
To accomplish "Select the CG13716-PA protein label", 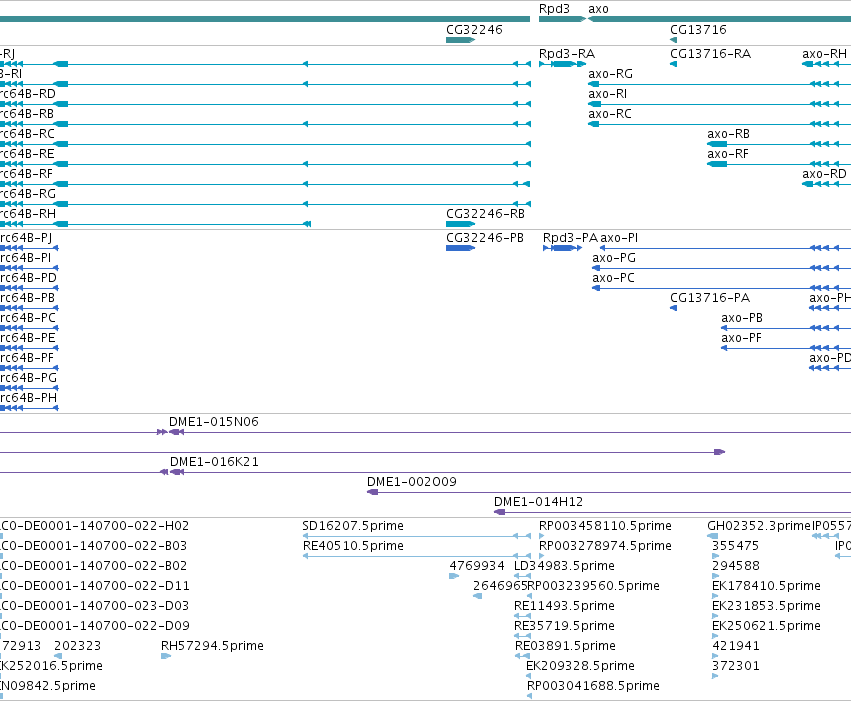I will click(710, 298).
